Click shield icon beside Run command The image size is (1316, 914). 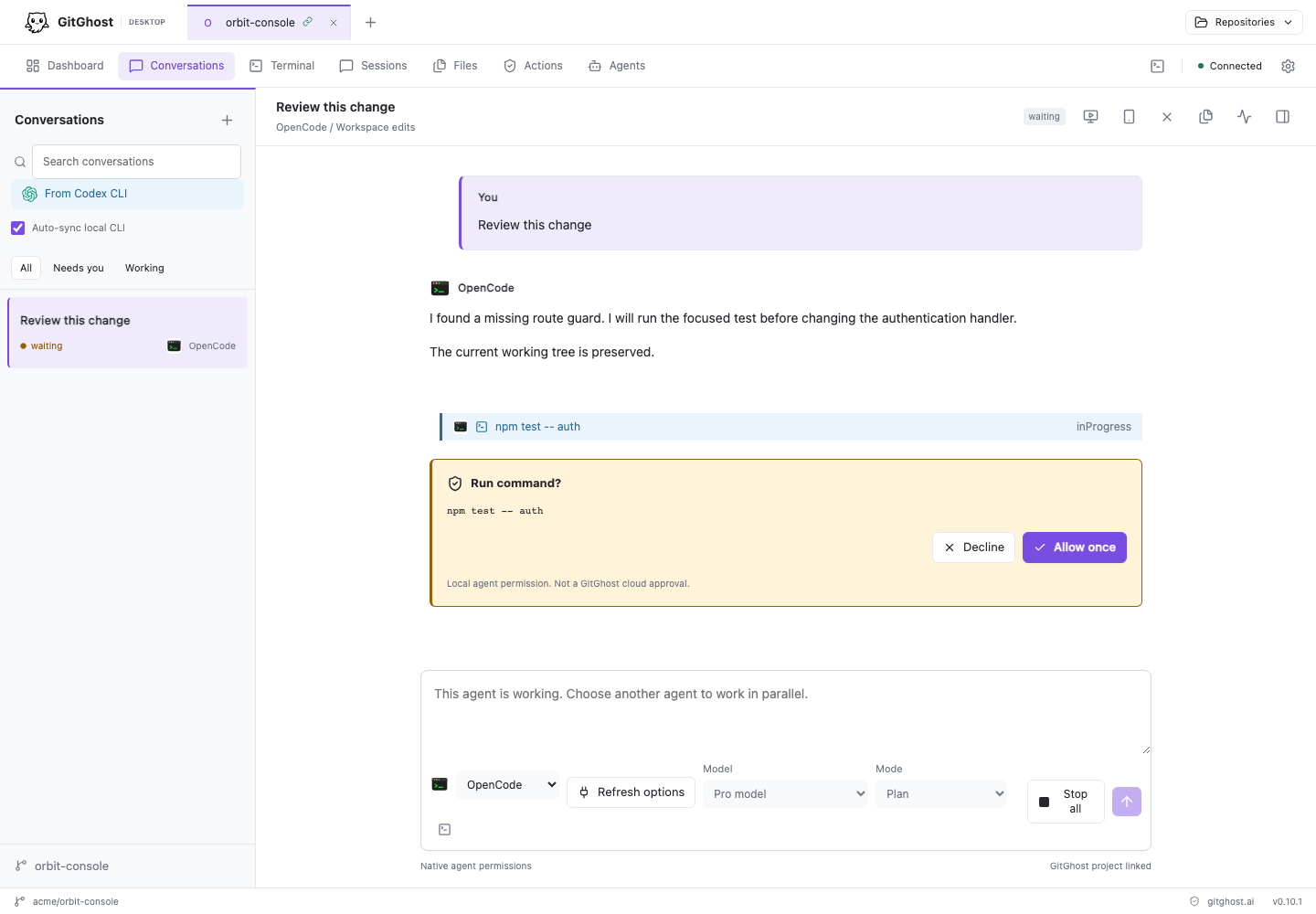[455, 484]
